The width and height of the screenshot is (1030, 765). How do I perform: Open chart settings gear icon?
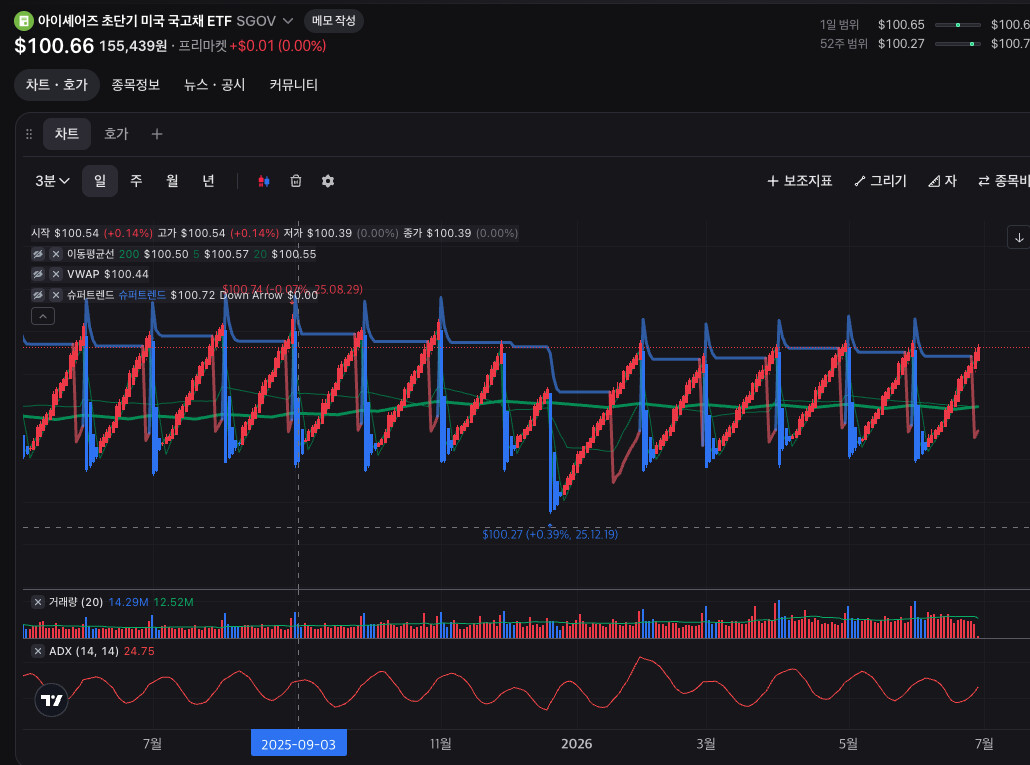328,181
